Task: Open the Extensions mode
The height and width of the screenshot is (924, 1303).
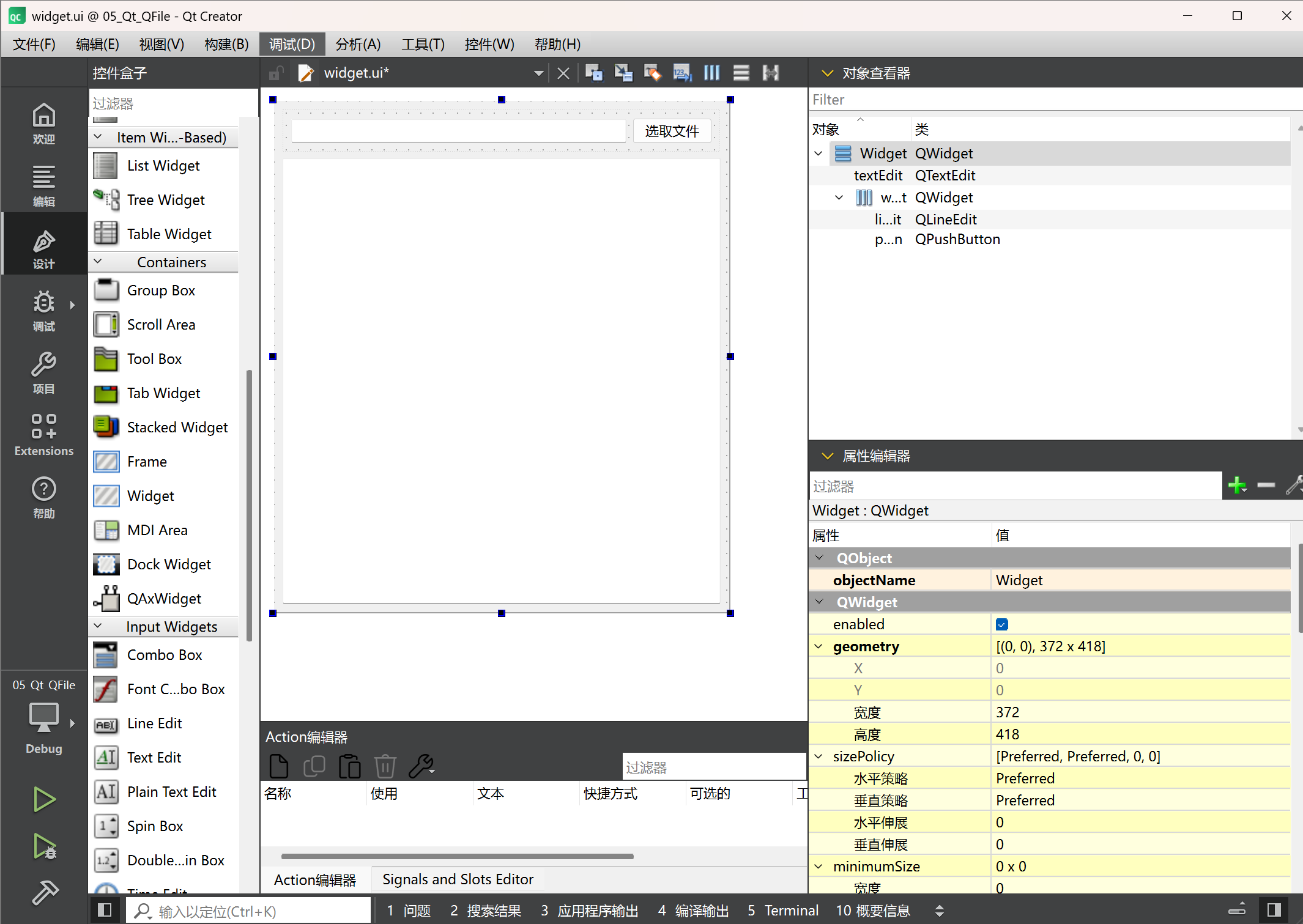Action: (43, 435)
